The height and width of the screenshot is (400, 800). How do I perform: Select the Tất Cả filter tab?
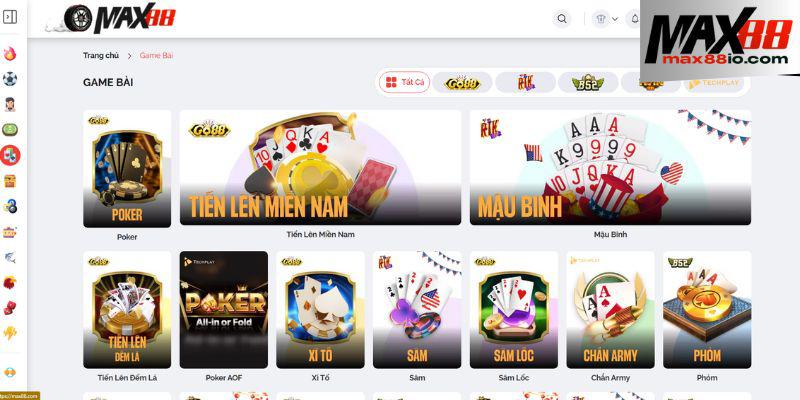coord(405,82)
